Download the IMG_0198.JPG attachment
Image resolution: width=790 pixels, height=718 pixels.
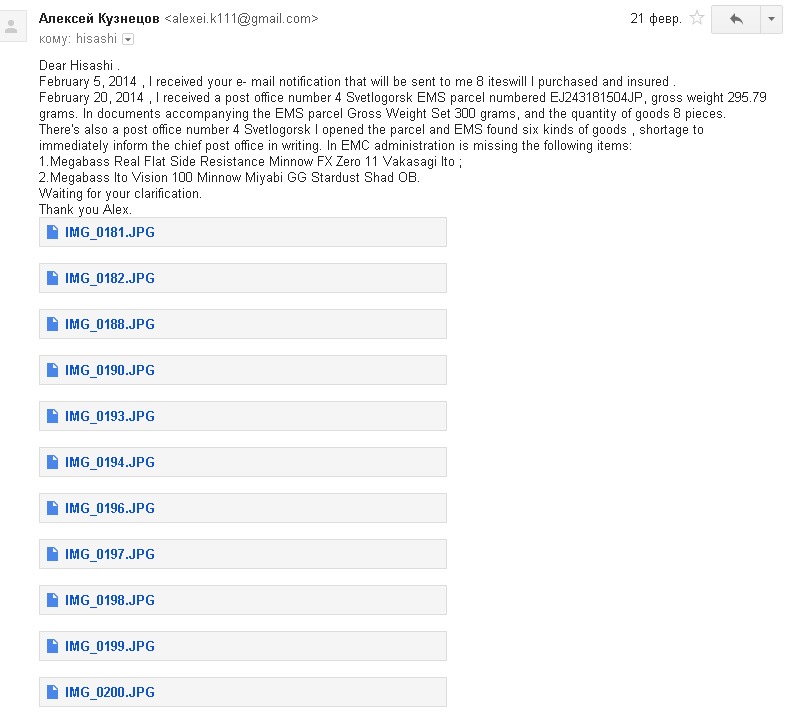point(243,600)
